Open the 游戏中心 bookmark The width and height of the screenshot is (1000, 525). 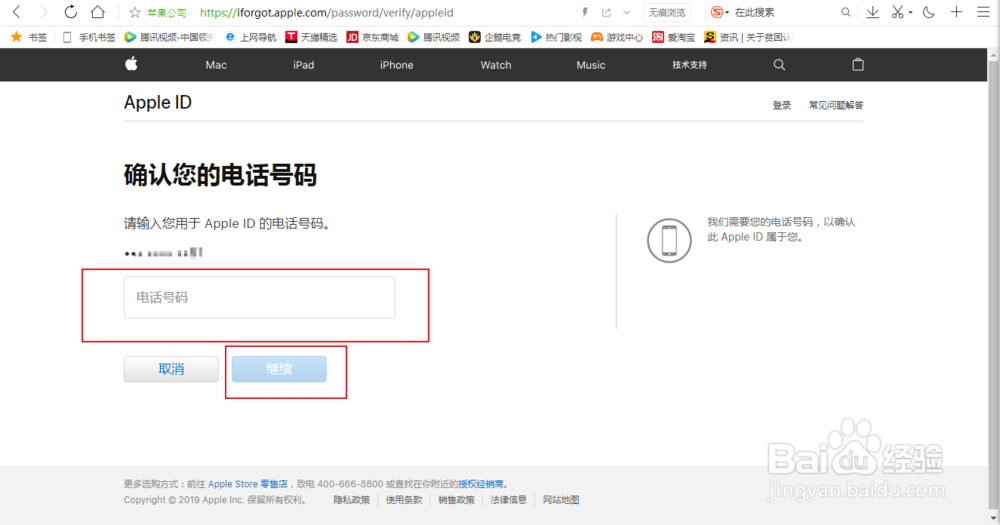tap(617, 37)
